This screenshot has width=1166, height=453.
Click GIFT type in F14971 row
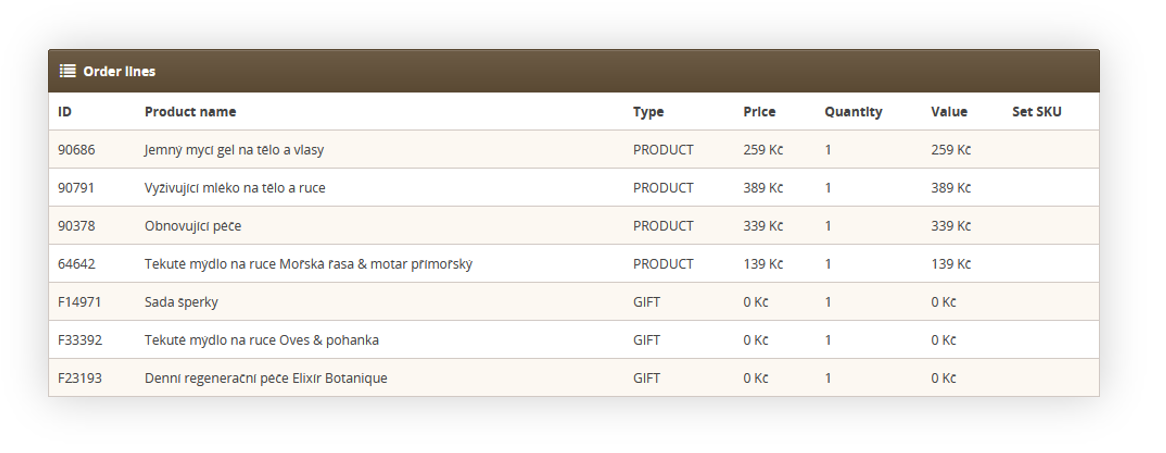[x=647, y=302]
